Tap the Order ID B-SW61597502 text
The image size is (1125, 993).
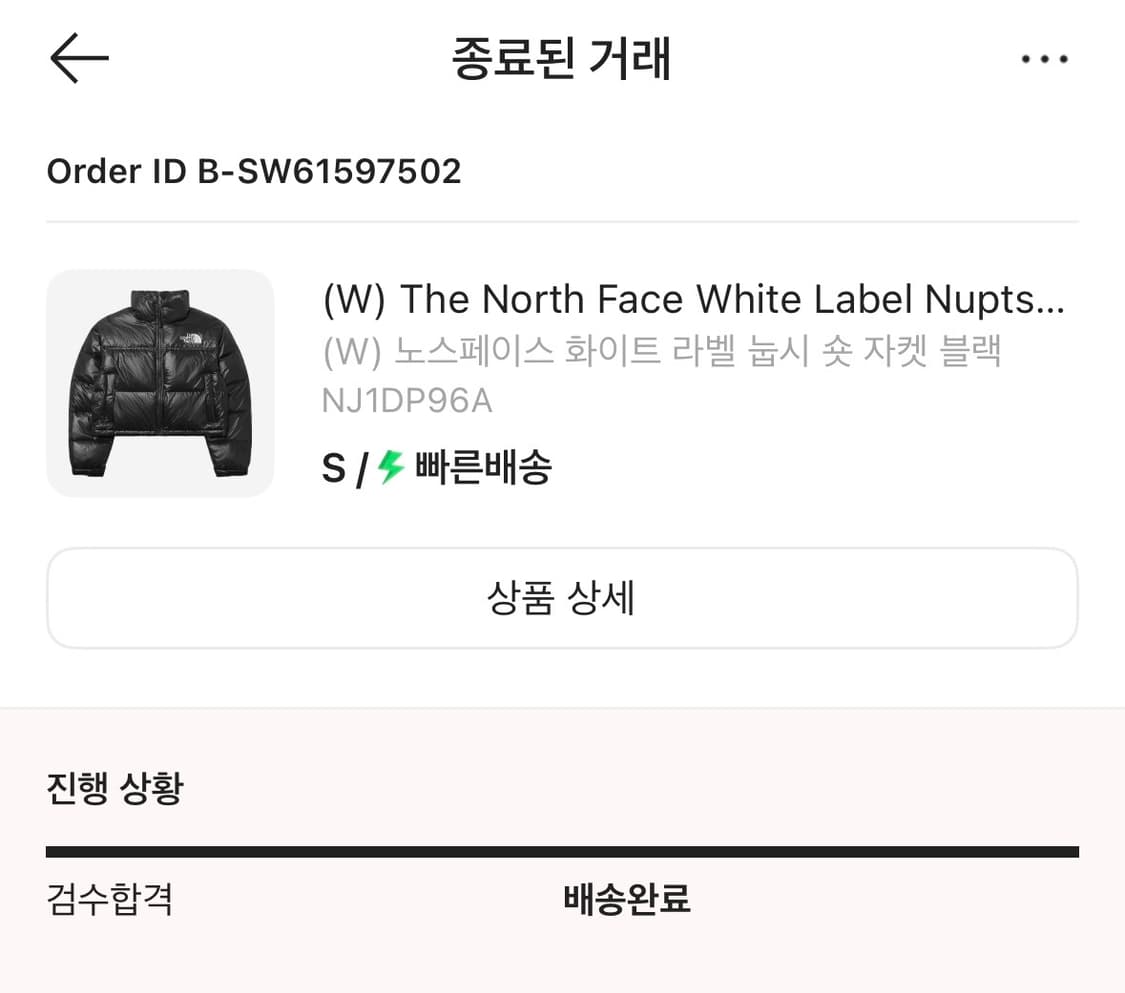click(x=254, y=171)
